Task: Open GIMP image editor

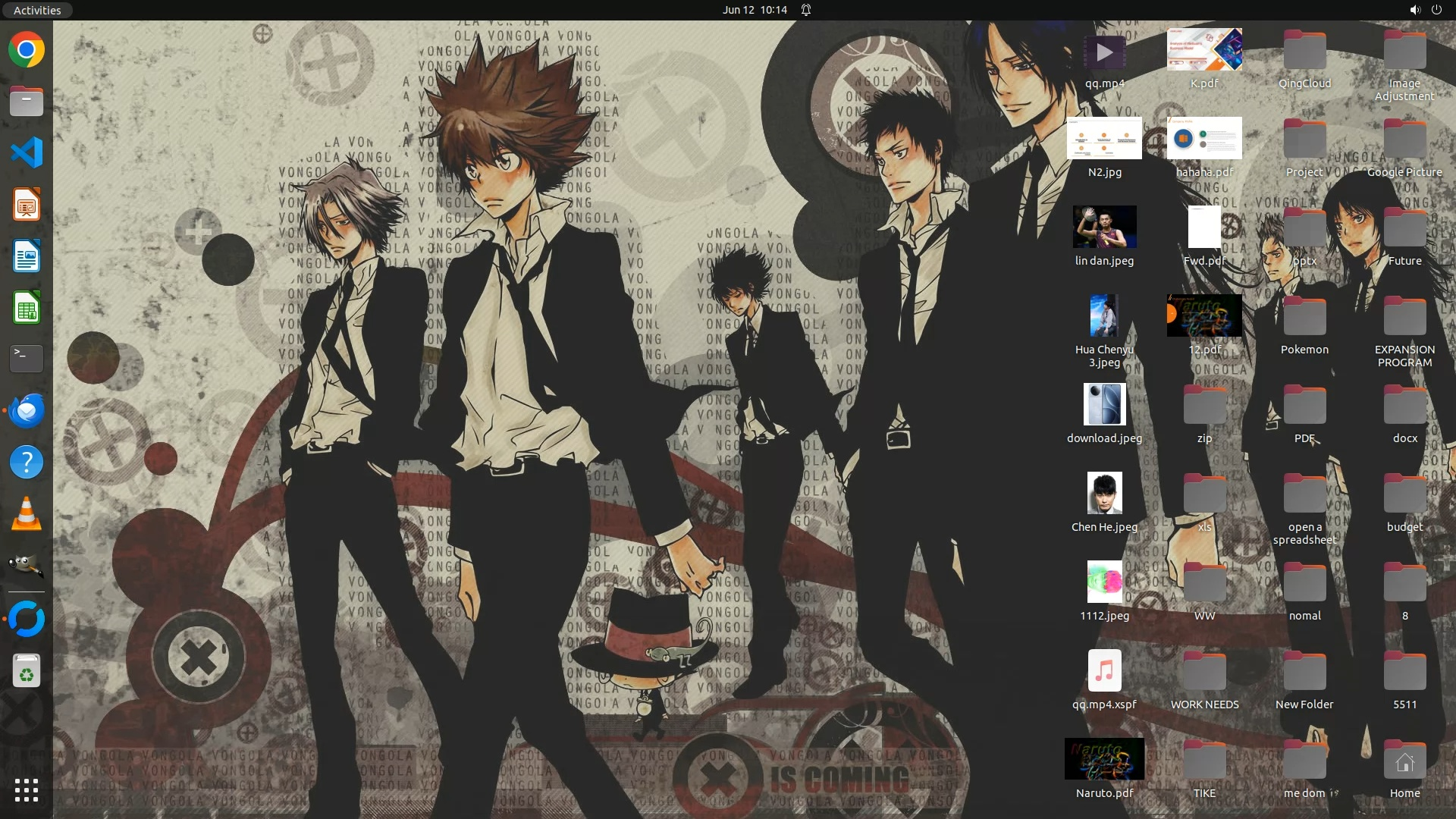Action: pos(27,565)
